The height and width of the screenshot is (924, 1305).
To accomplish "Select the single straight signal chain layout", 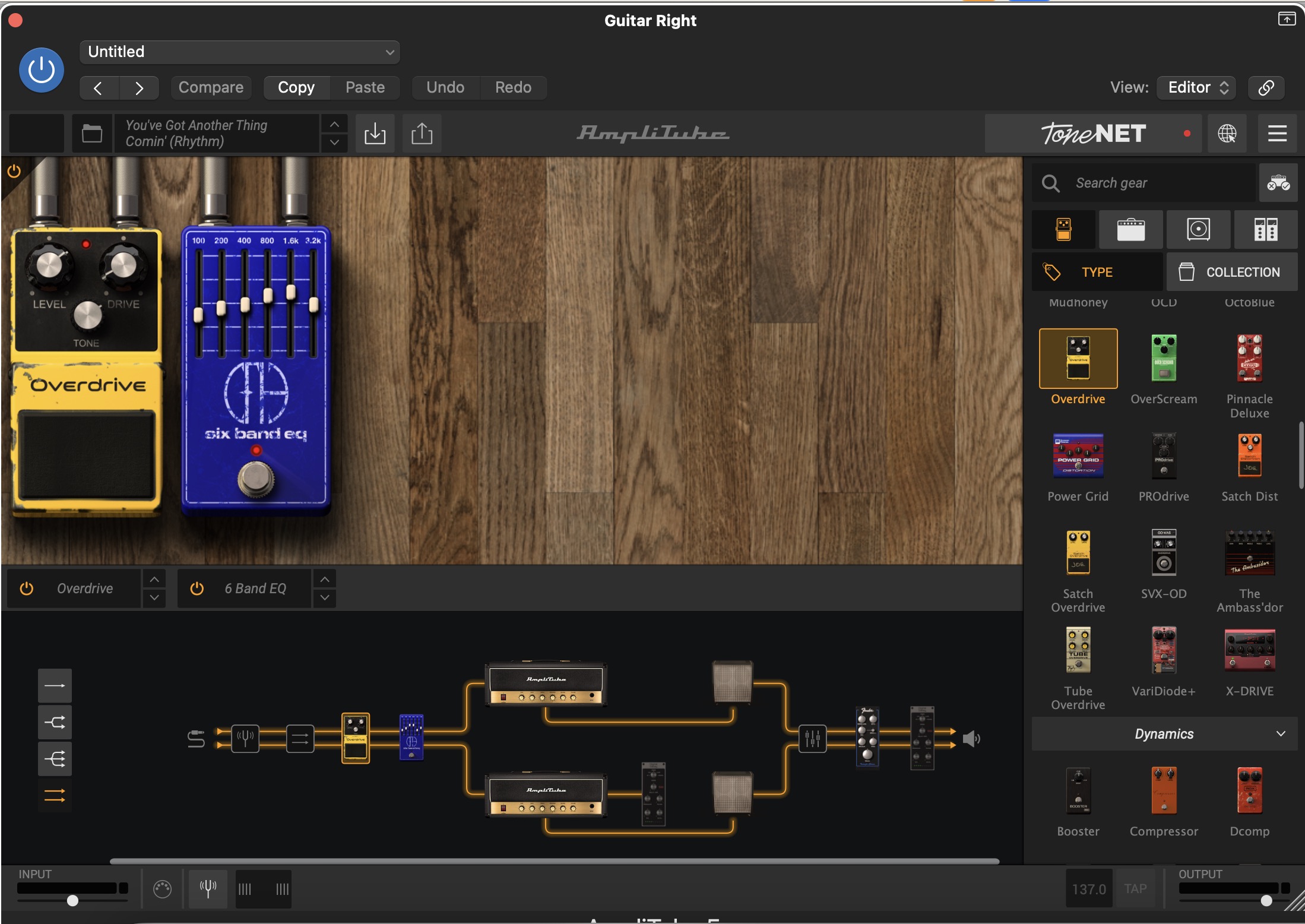I will click(55, 686).
